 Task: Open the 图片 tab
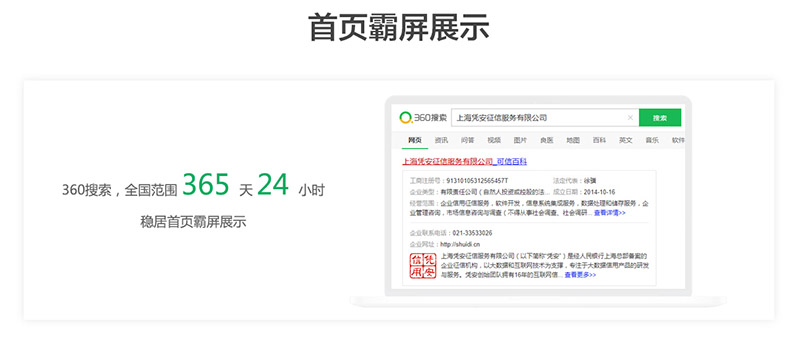click(520, 140)
